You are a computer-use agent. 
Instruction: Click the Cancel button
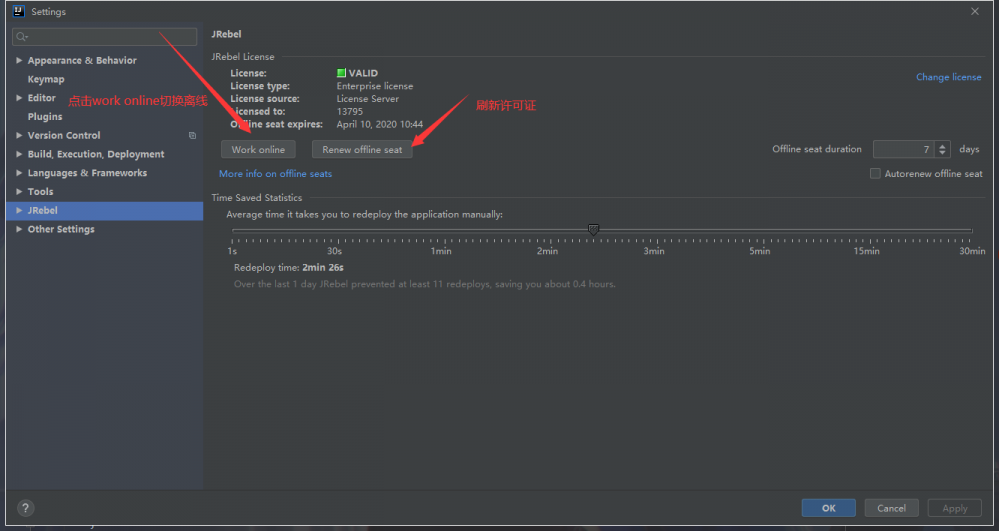pyautogui.click(x=891, y=508)
